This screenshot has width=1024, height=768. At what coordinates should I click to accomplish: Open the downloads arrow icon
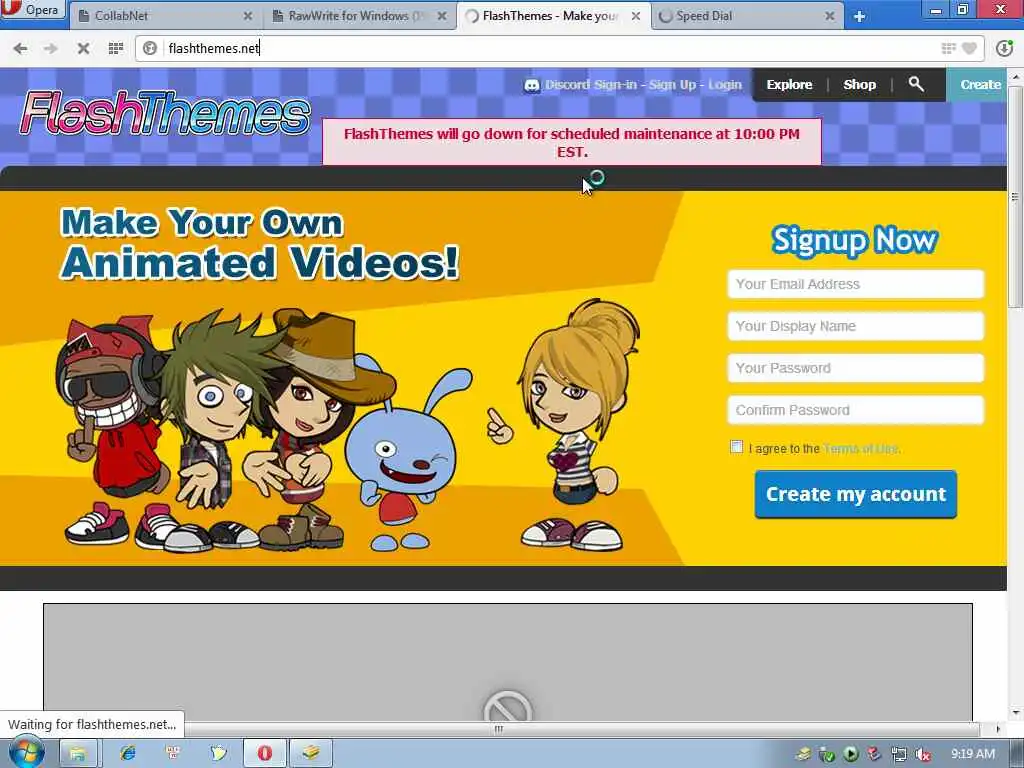pyautogui.click(x=1004, y=48)
